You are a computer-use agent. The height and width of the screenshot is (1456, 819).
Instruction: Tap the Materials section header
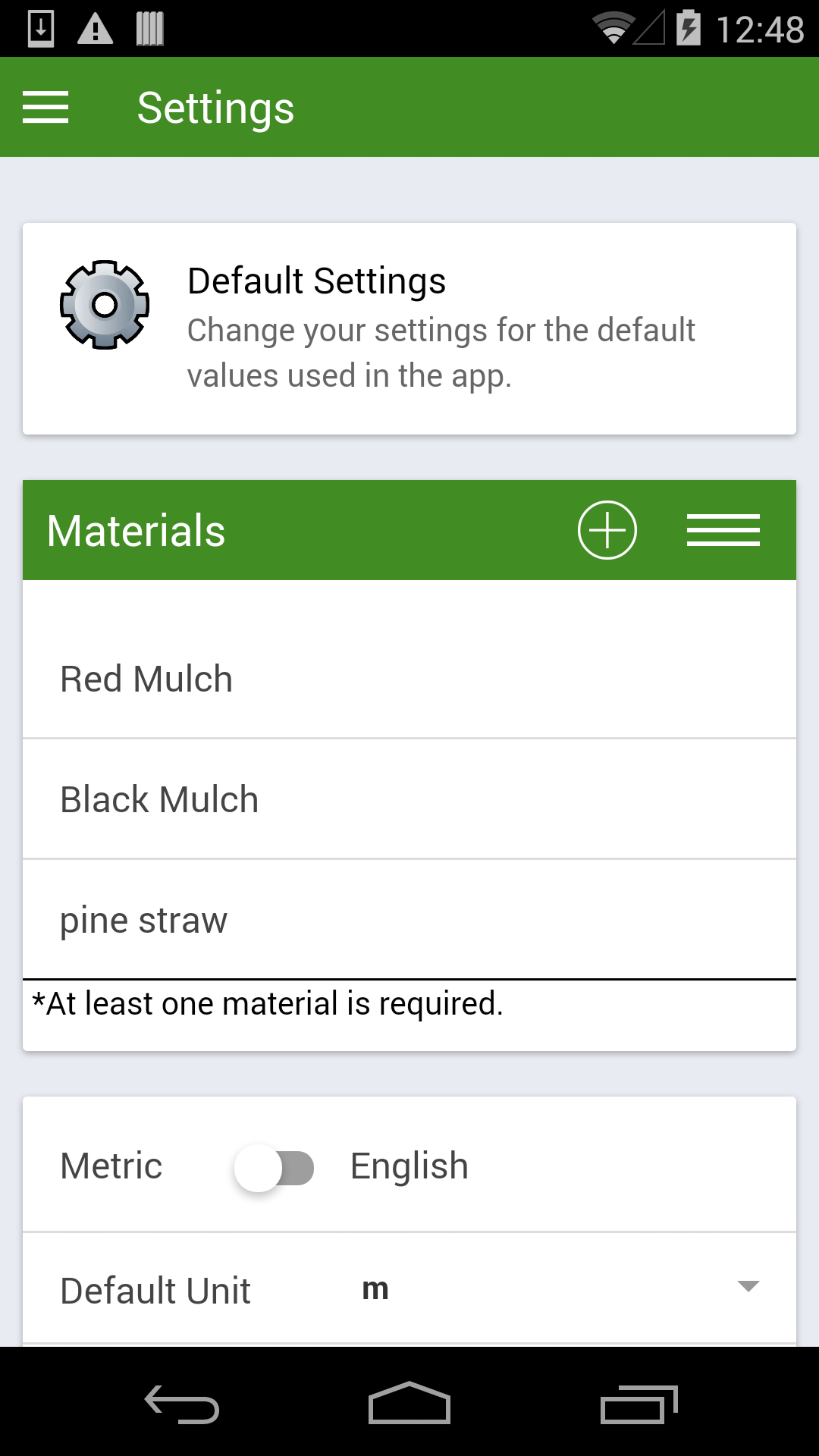(136, 529)
